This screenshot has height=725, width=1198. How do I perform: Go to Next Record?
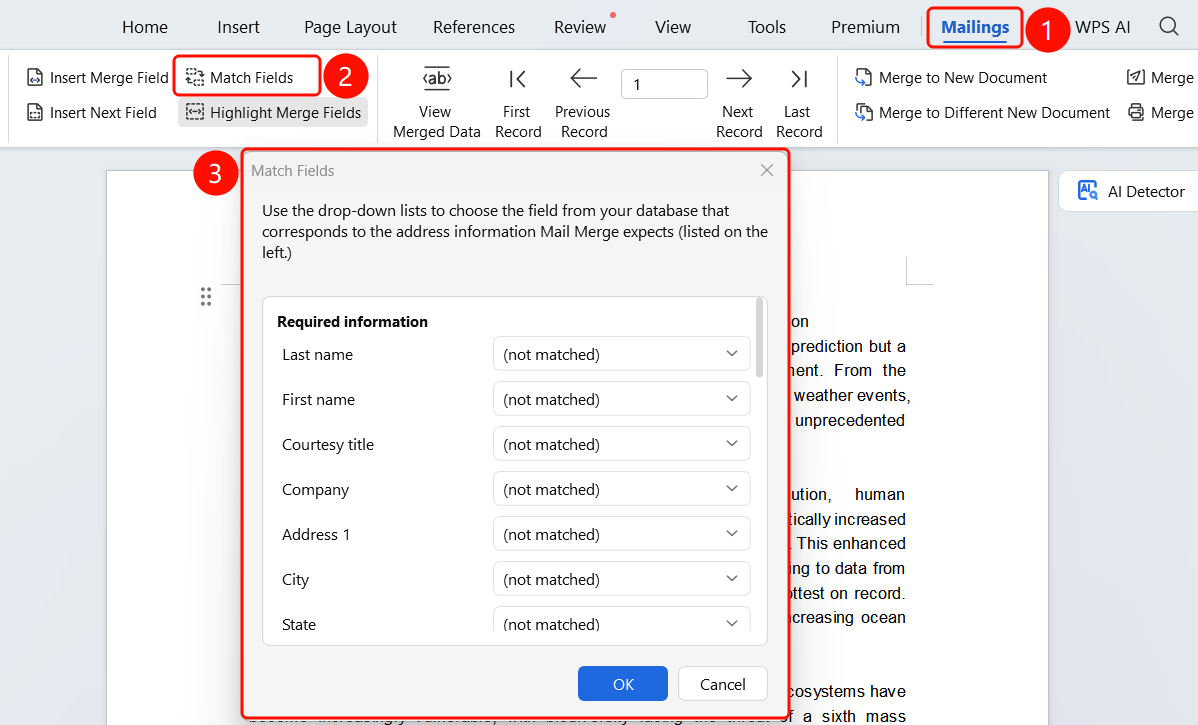pos(739,103)
